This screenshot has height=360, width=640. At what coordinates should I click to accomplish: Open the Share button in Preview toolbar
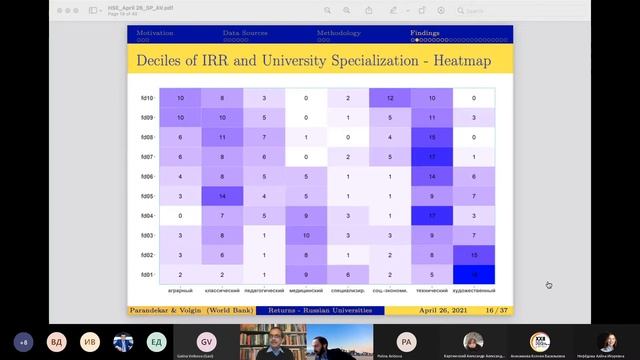click(369, 11)
